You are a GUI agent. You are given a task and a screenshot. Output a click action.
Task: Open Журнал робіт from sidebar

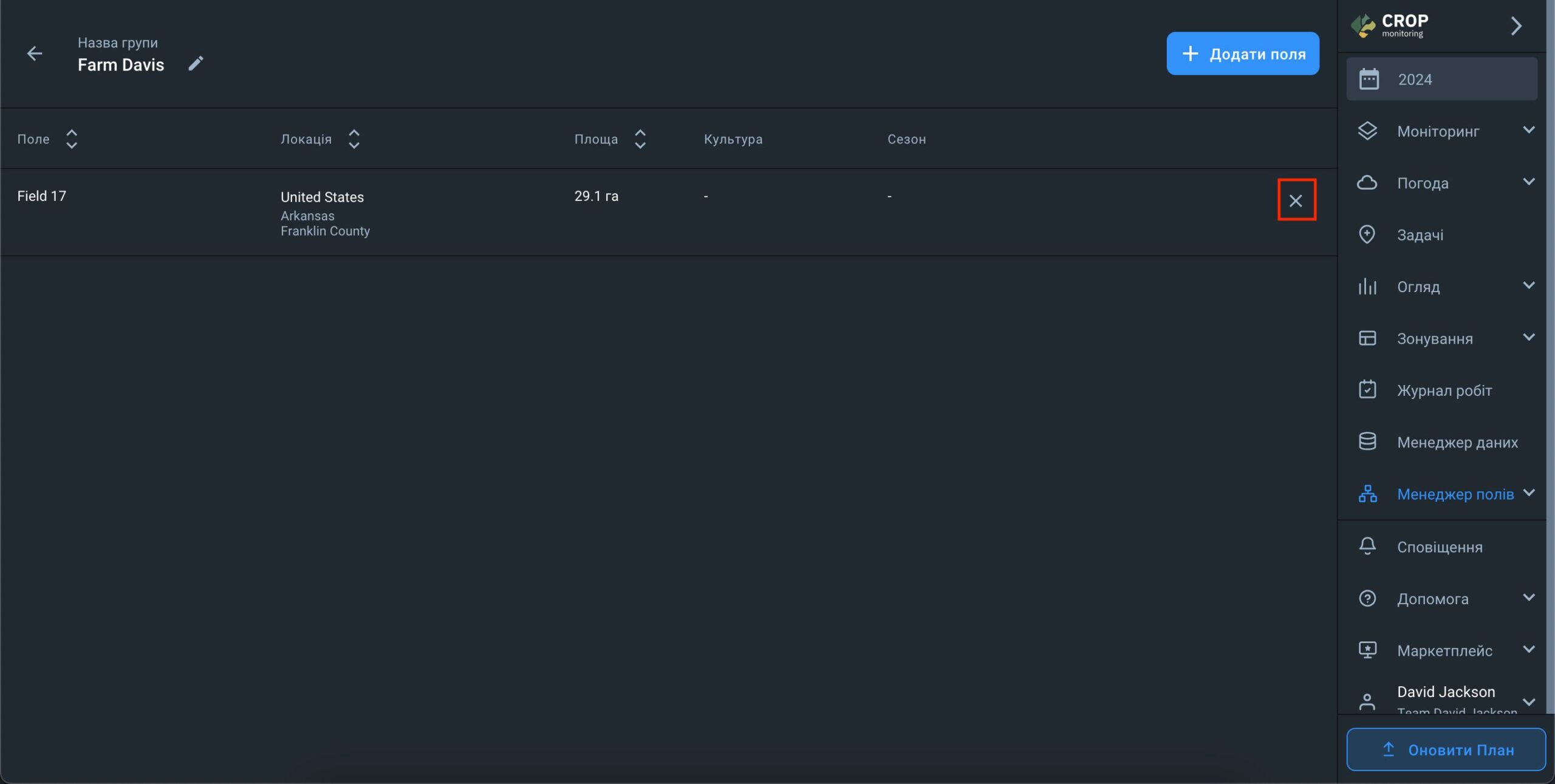(x=1443, y=390)
